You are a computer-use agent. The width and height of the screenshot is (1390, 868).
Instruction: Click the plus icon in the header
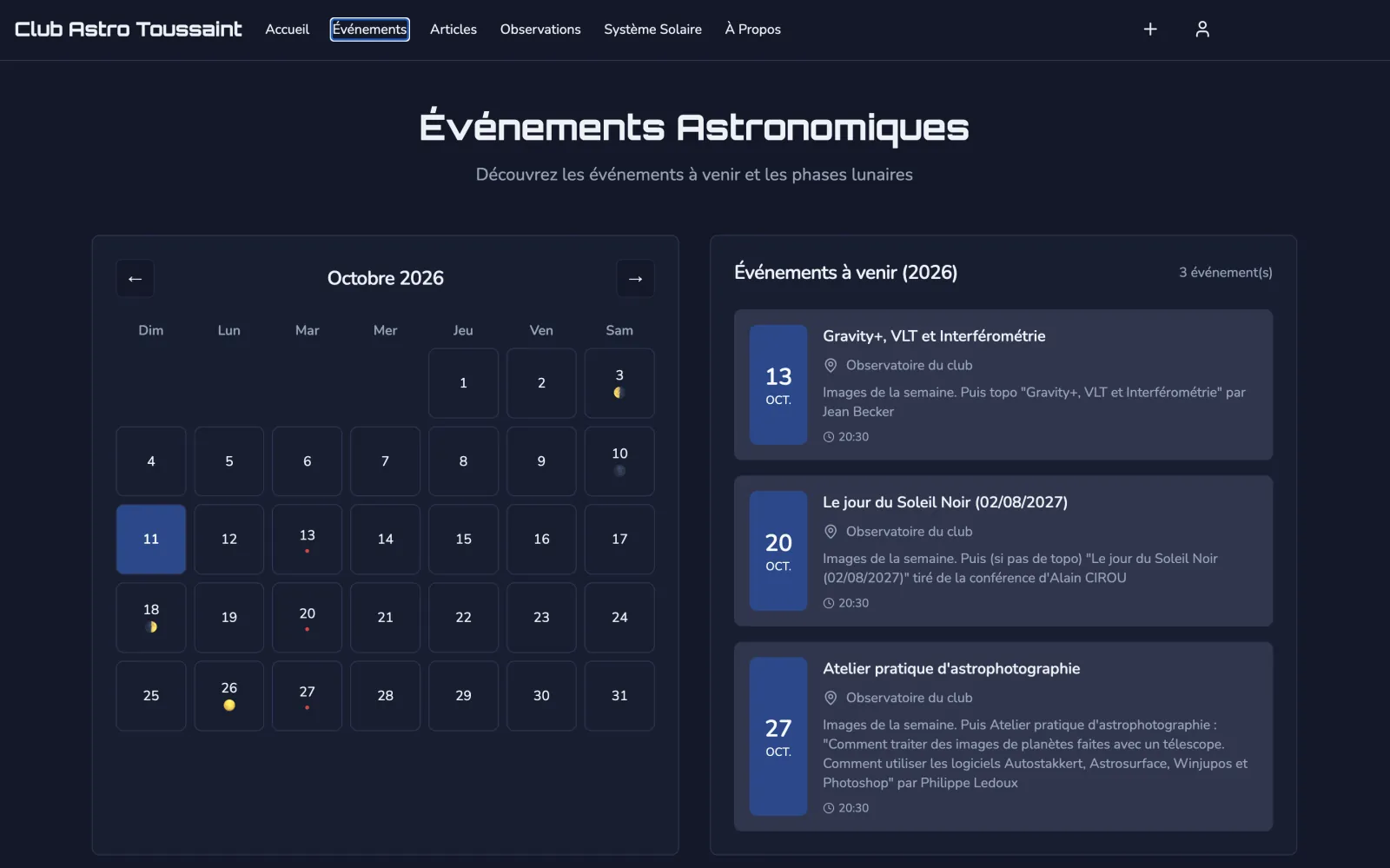[1150, 29]
